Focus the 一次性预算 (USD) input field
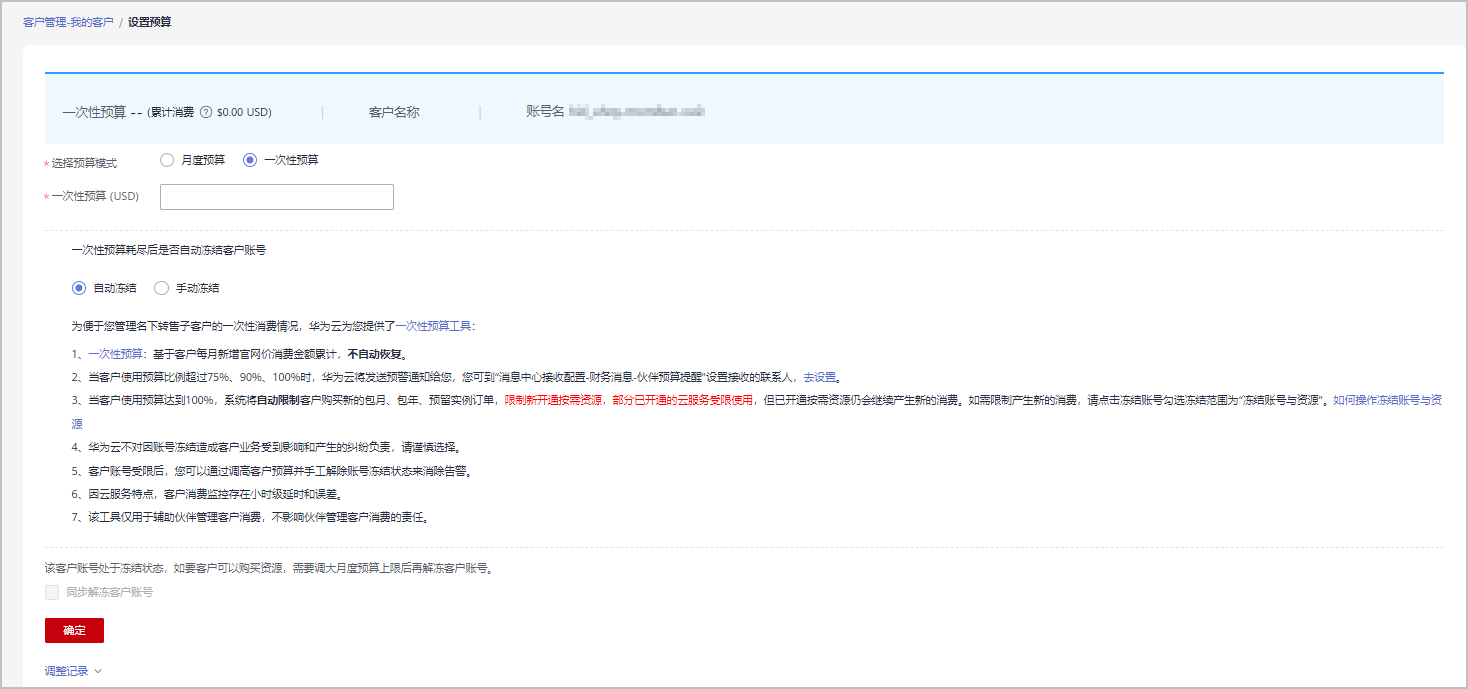 point(276,197)
